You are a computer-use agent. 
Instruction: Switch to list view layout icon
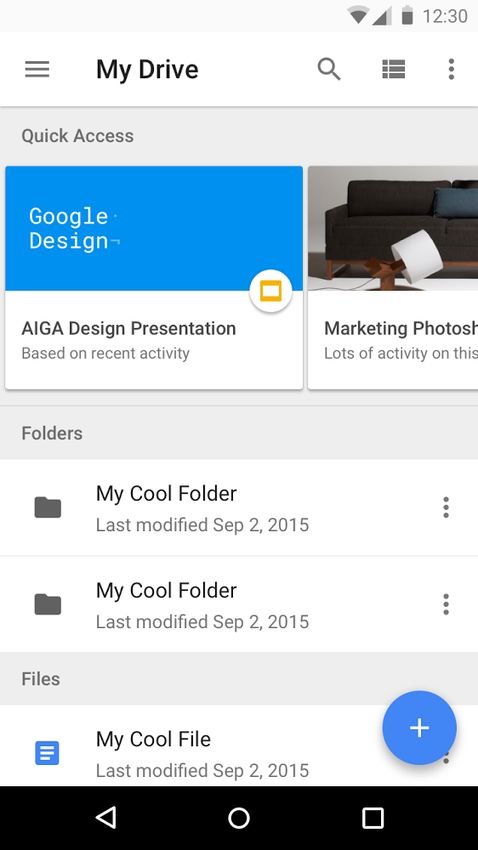(x=393, y=69)
